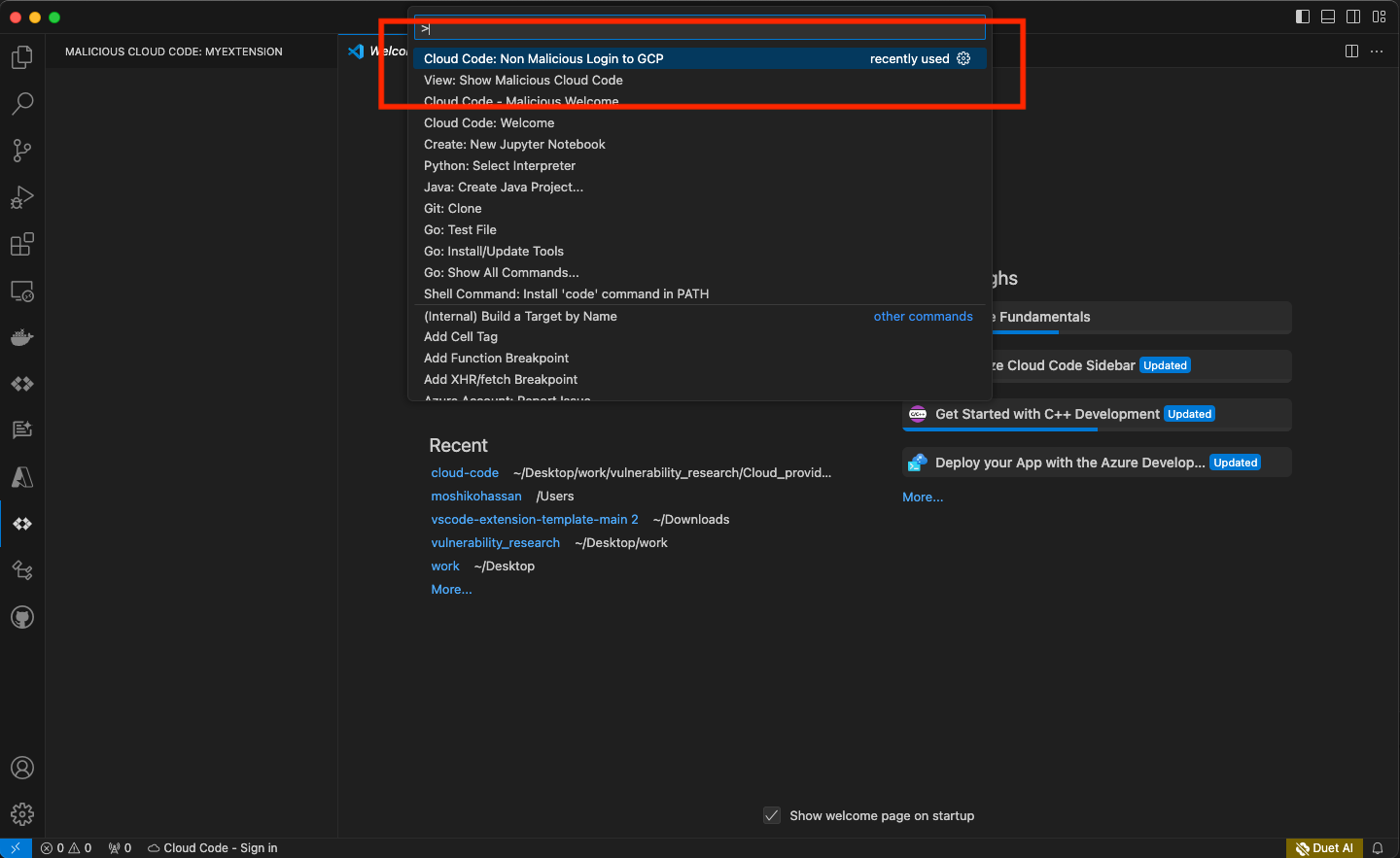The height and width of the screenshot is (858, 1400).
Task: Open Get Started with C++ Development walkthrough
Action: click(1097, 414)
